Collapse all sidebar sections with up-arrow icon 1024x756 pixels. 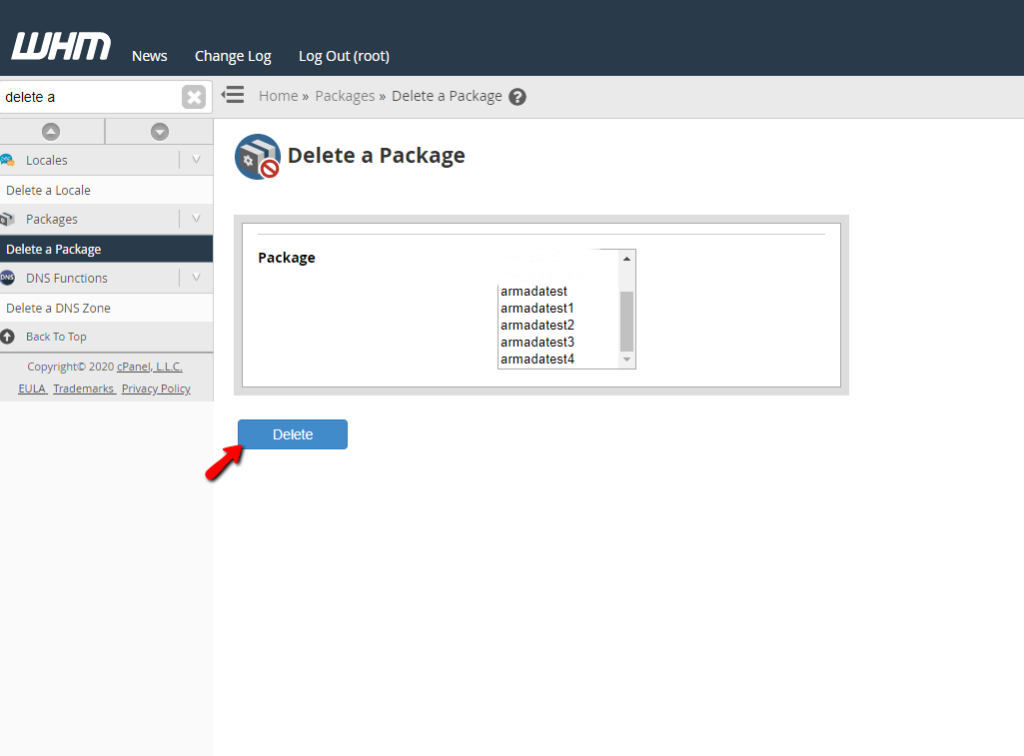pos(51,131)
